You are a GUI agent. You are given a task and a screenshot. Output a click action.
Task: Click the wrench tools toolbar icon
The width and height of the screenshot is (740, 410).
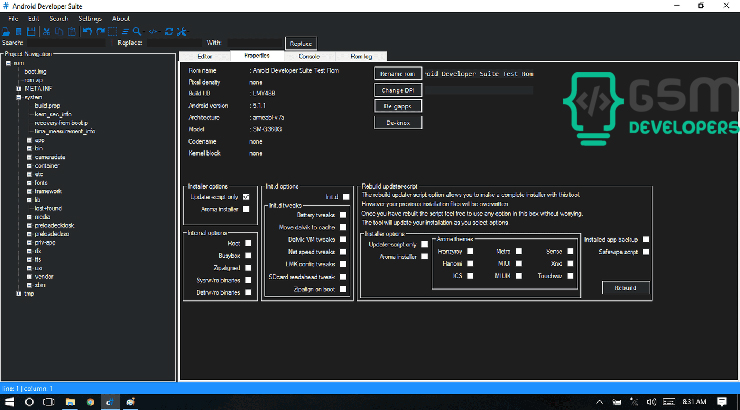[181, 32]
